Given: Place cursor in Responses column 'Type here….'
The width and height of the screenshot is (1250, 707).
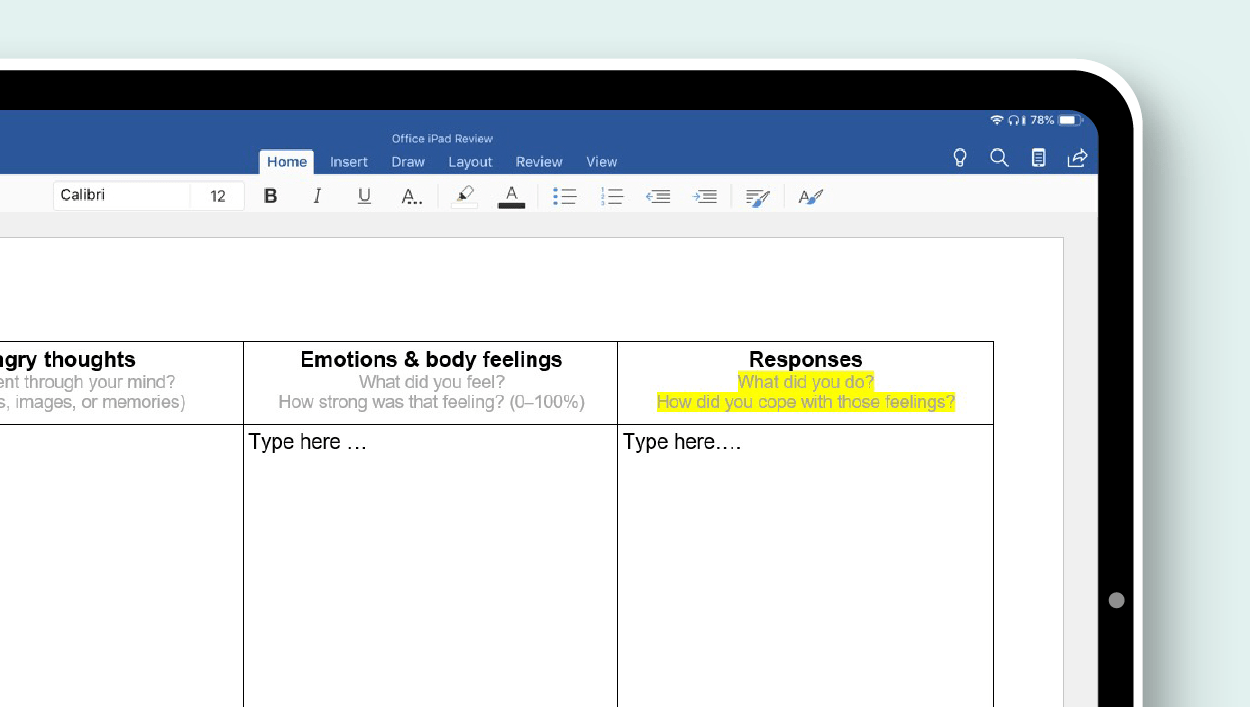Looking at the screenshot, I should pyautogui.click(x=682, y=442).
